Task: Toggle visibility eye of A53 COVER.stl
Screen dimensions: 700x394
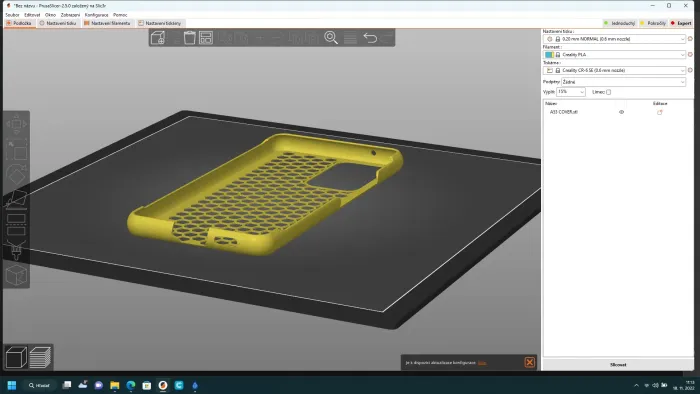Action: (621, 112)
